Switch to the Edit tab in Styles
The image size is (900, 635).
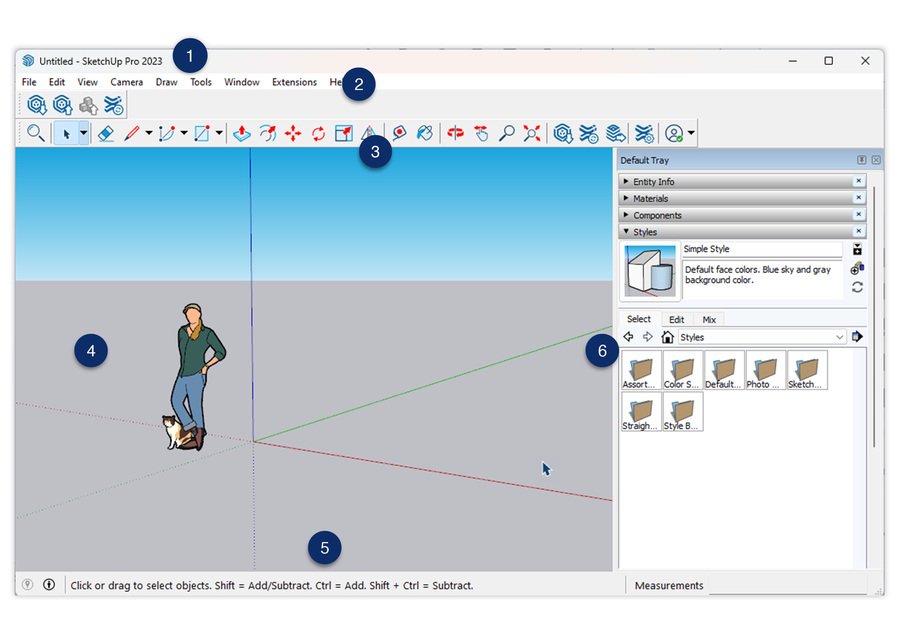676,320
